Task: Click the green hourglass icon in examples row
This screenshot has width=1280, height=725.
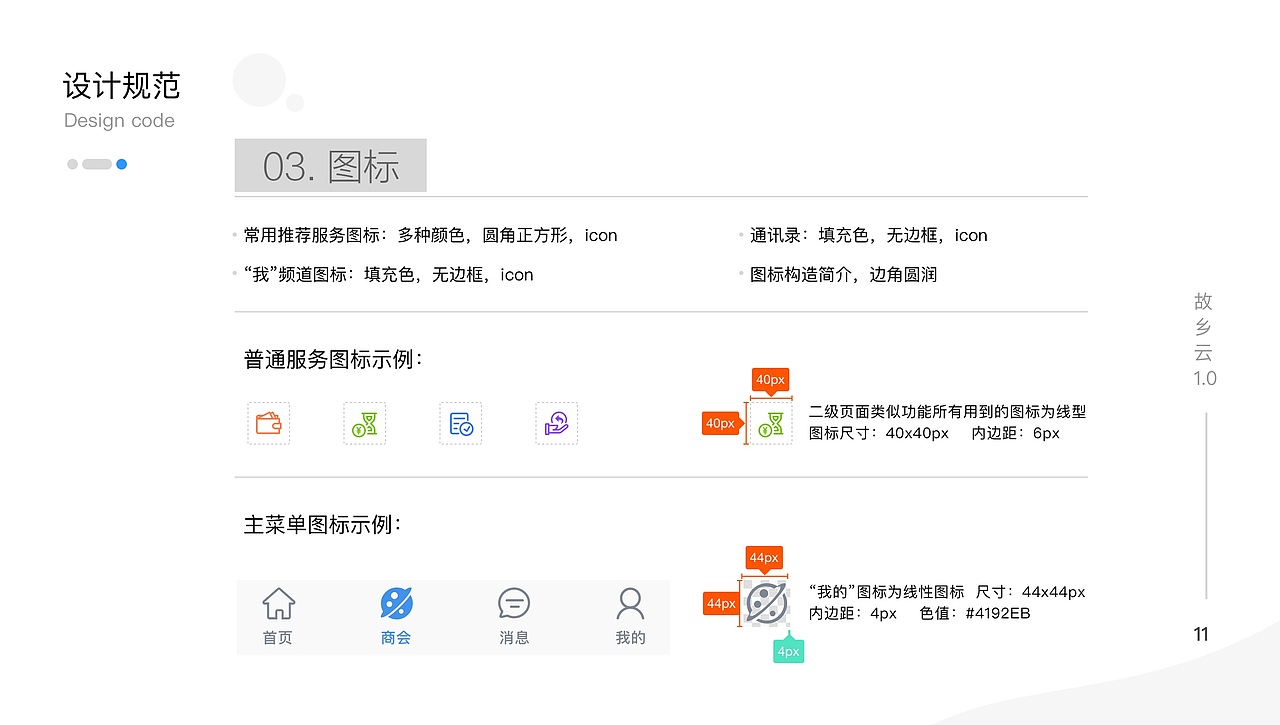Action: pyautogui.click(x=365, y=423)
